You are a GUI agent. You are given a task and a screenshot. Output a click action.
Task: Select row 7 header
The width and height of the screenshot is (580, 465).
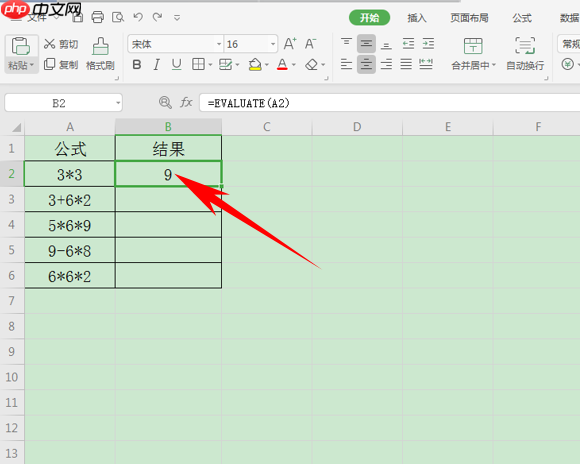point(12,301)
